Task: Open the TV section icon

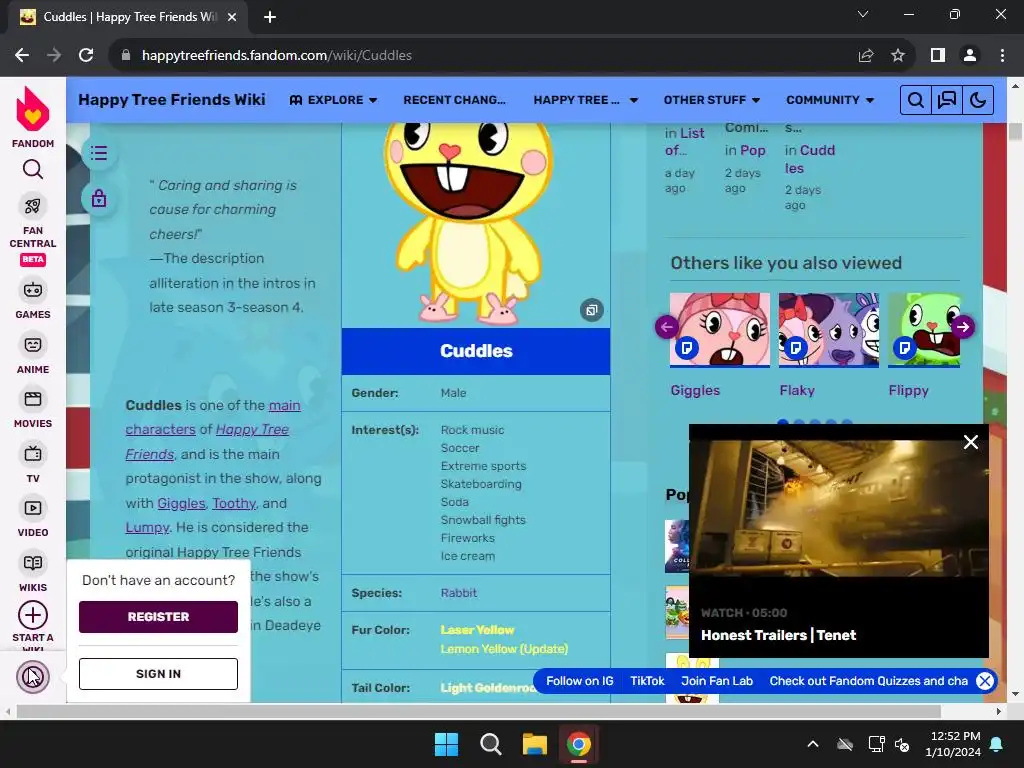Action: (x=33, y=453)
